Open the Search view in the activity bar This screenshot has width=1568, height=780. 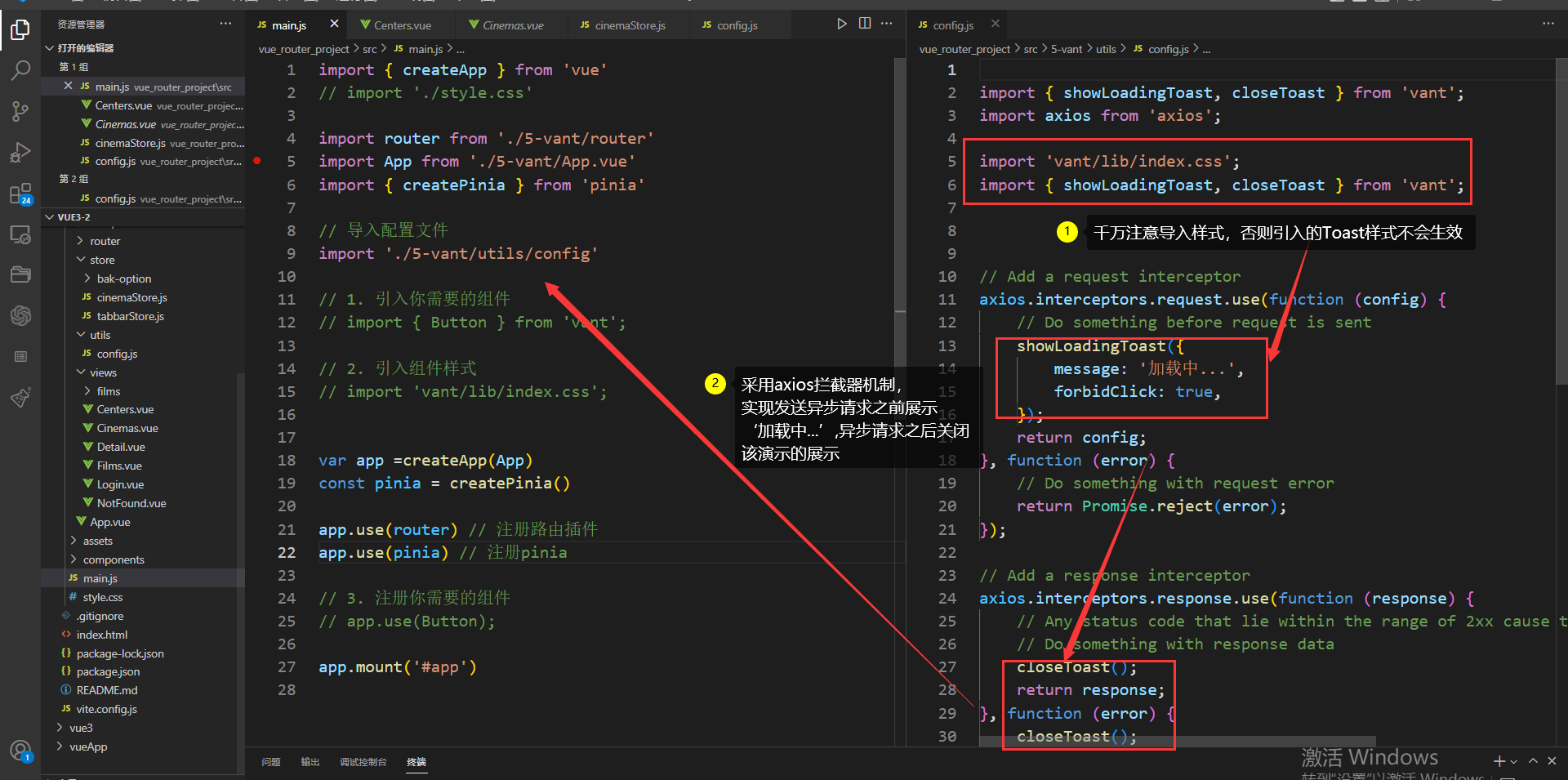coord(20,70)
